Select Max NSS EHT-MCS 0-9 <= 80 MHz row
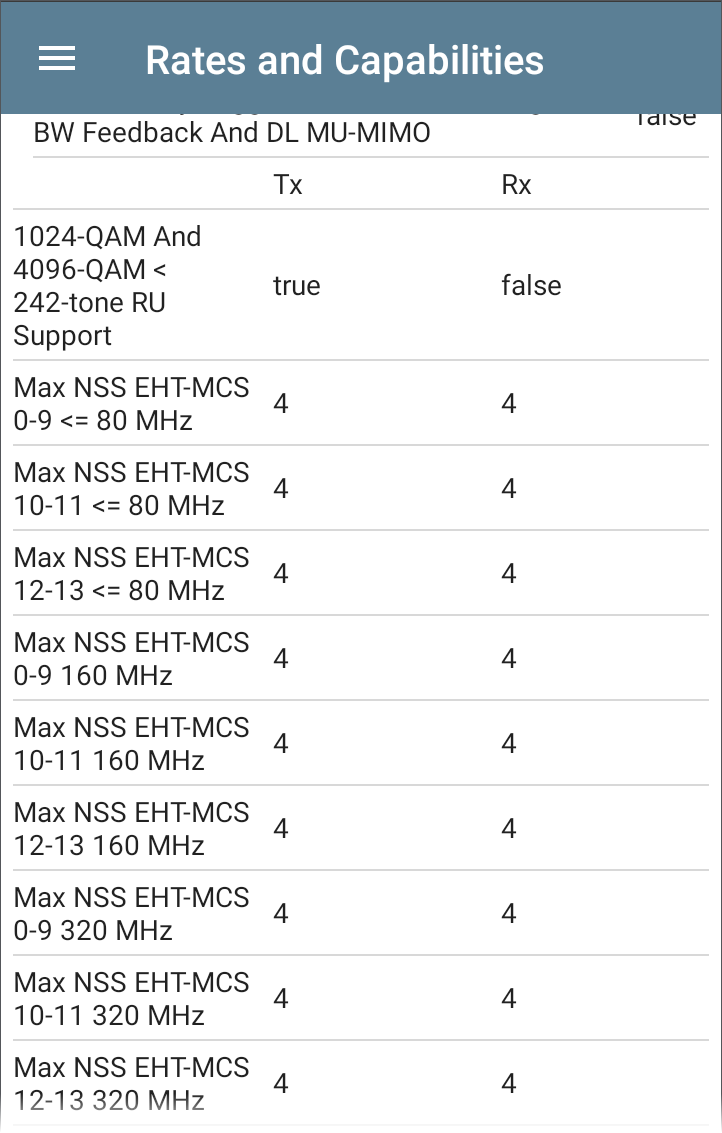Image resolution: width=722 pixels, height=1133 pixels. point(361,403)
